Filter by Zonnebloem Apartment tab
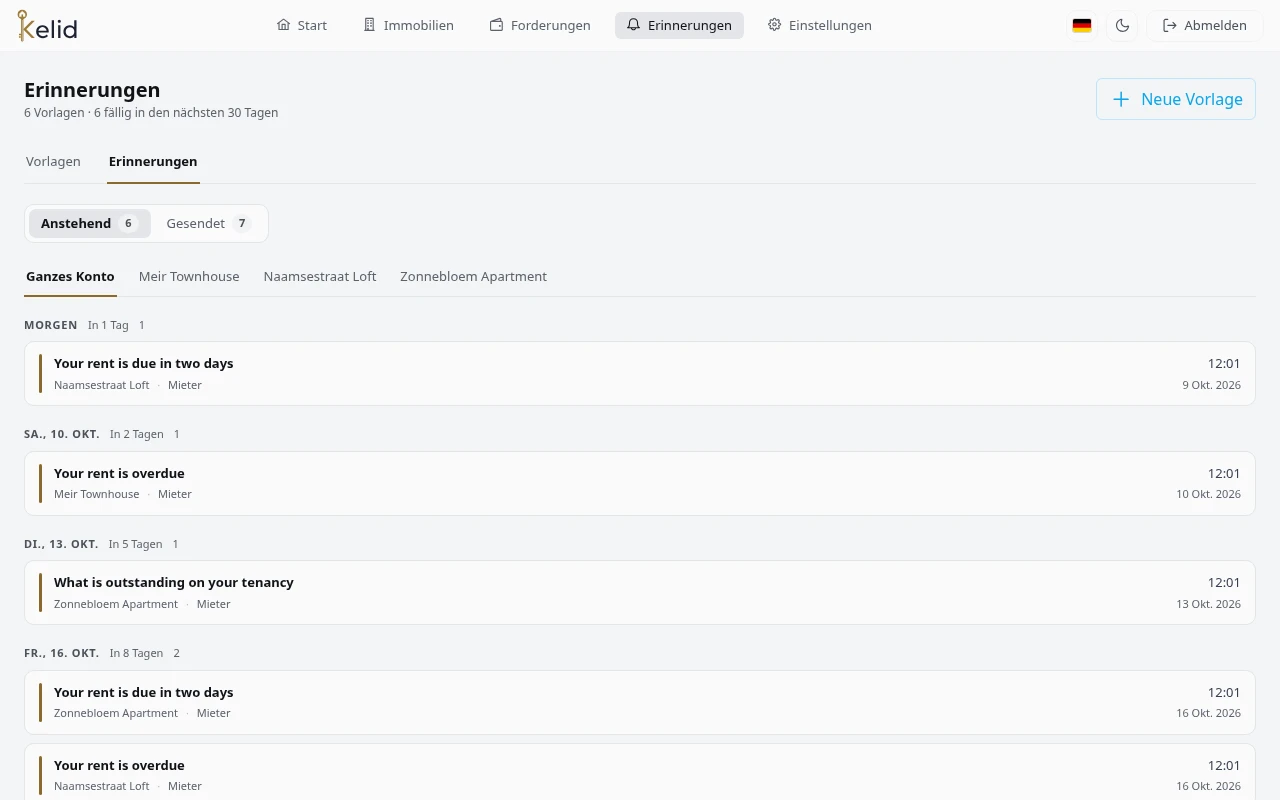The width and height of the screenshot is (1280, 800). pos(473,276)
